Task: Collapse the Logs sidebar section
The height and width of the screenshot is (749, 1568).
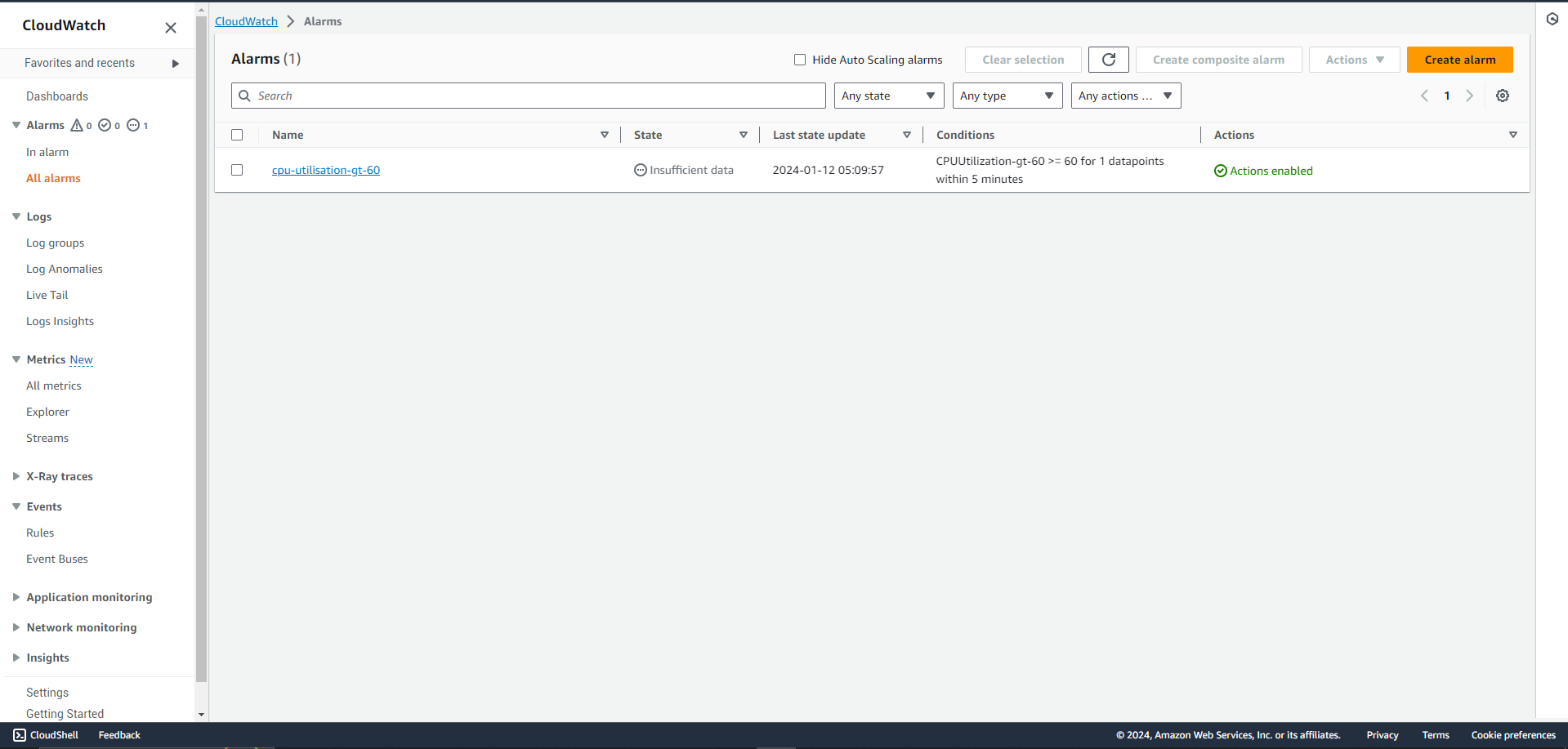Action: pyautogui.click(x=16, y=216)
